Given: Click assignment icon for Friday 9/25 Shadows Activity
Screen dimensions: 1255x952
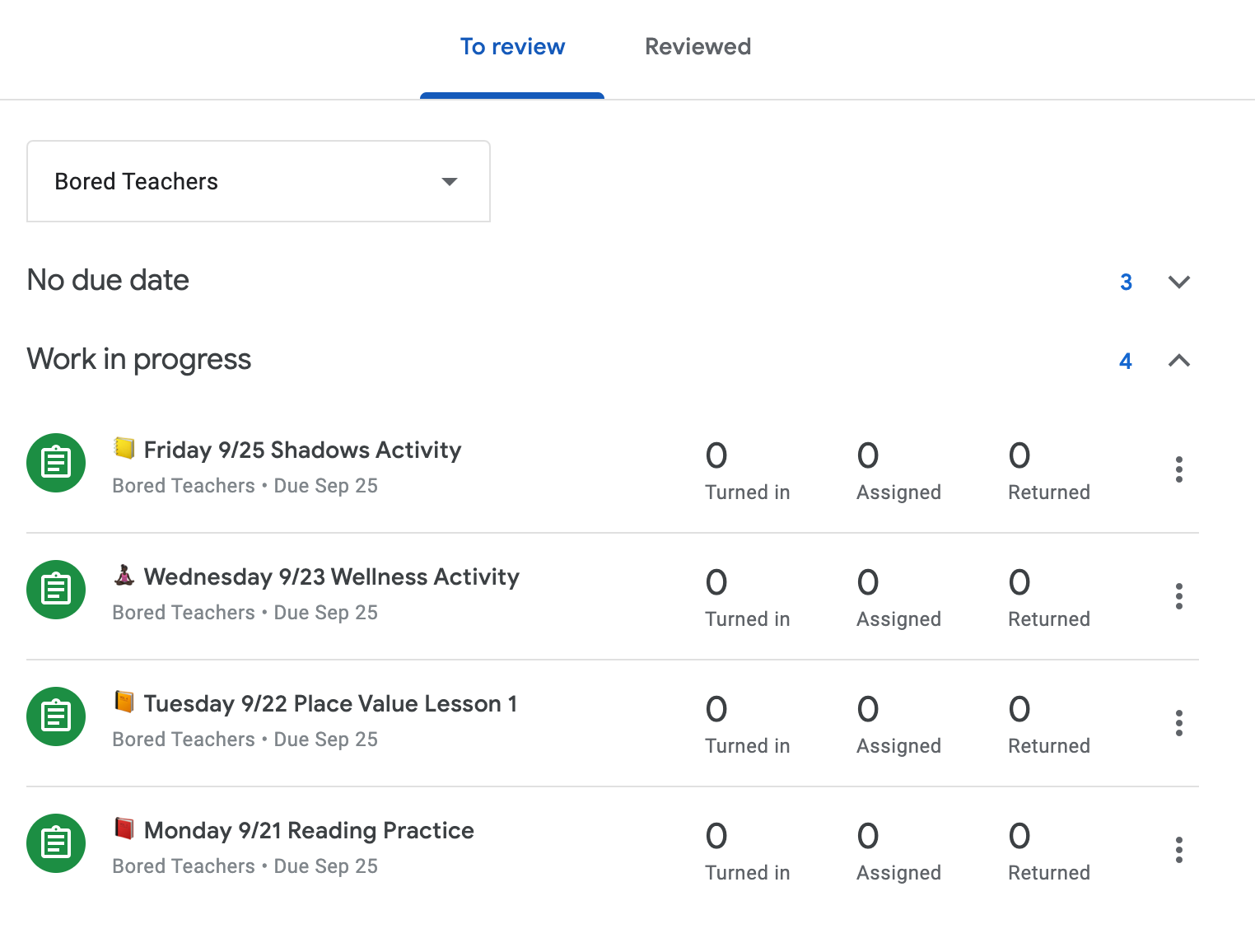Looking at the screenshot, I should (56, 463).
